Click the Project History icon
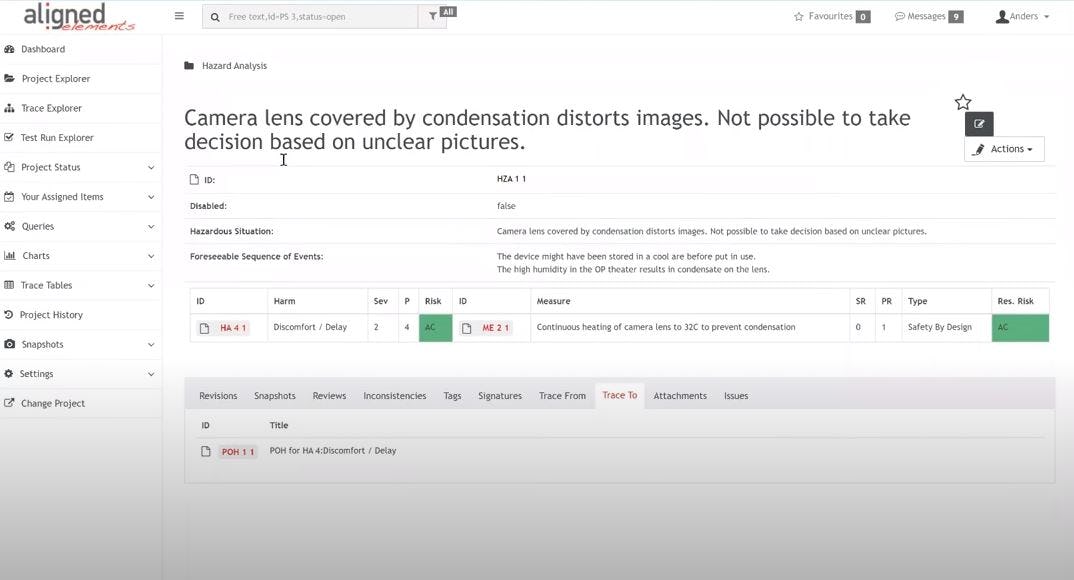 point(8,314)
